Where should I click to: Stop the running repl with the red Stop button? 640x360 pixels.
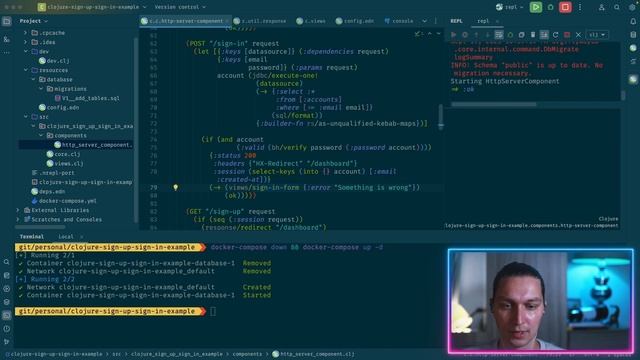point(565,7)
